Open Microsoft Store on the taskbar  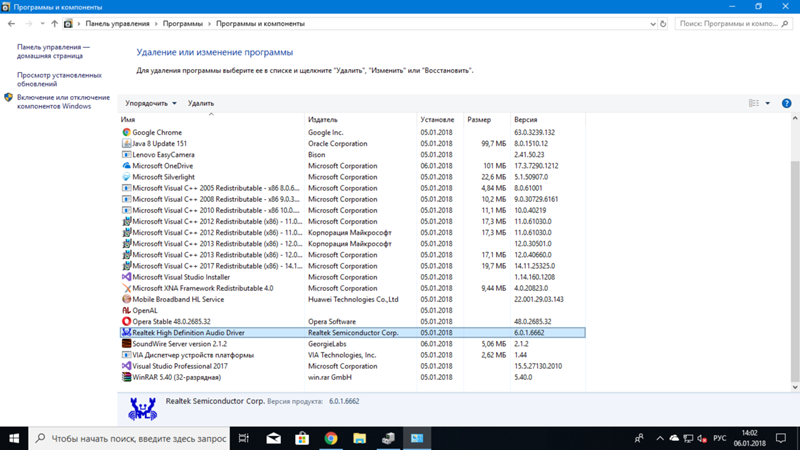[302, 438]
